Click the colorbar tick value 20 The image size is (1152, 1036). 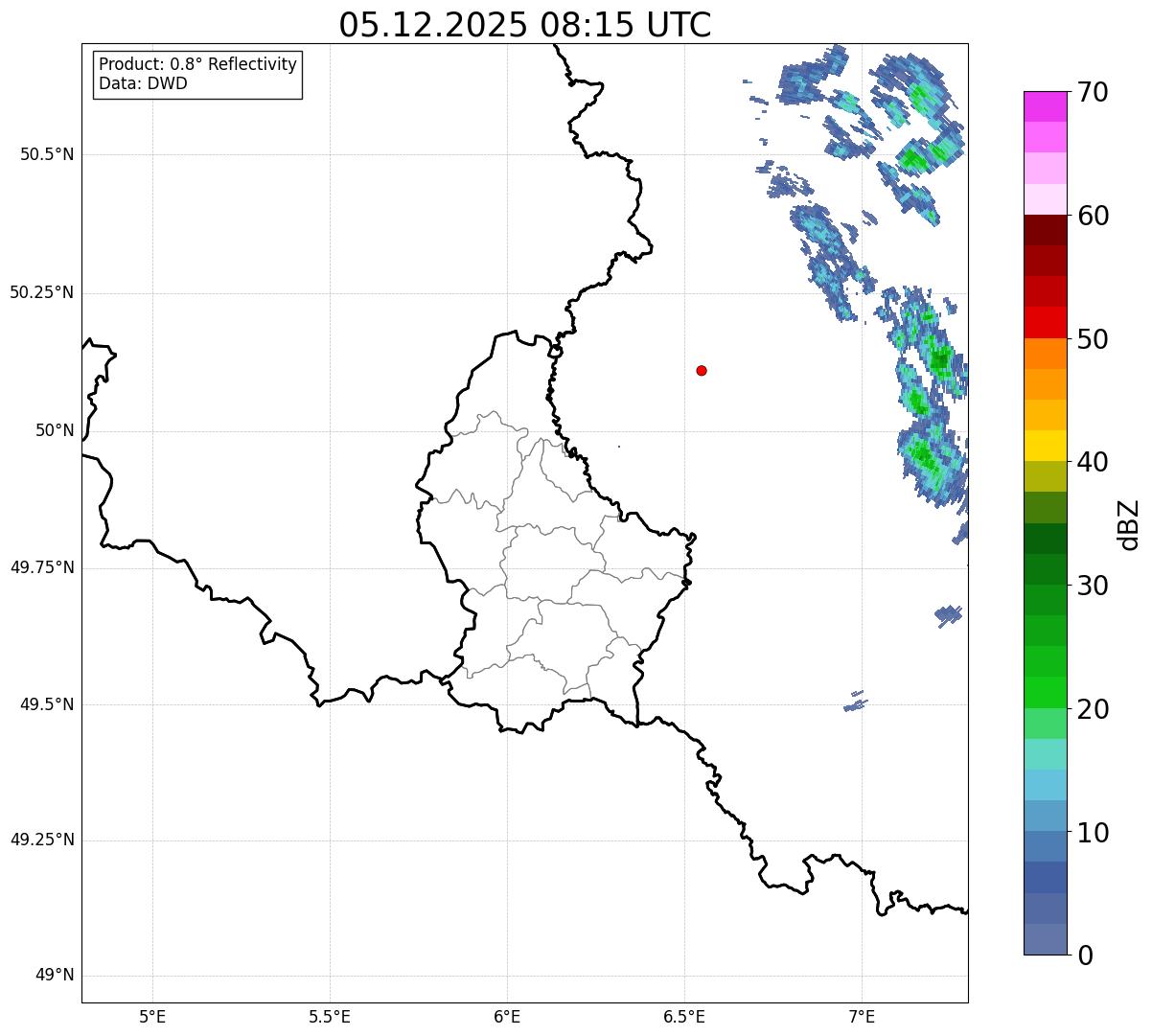[1093, 709]
